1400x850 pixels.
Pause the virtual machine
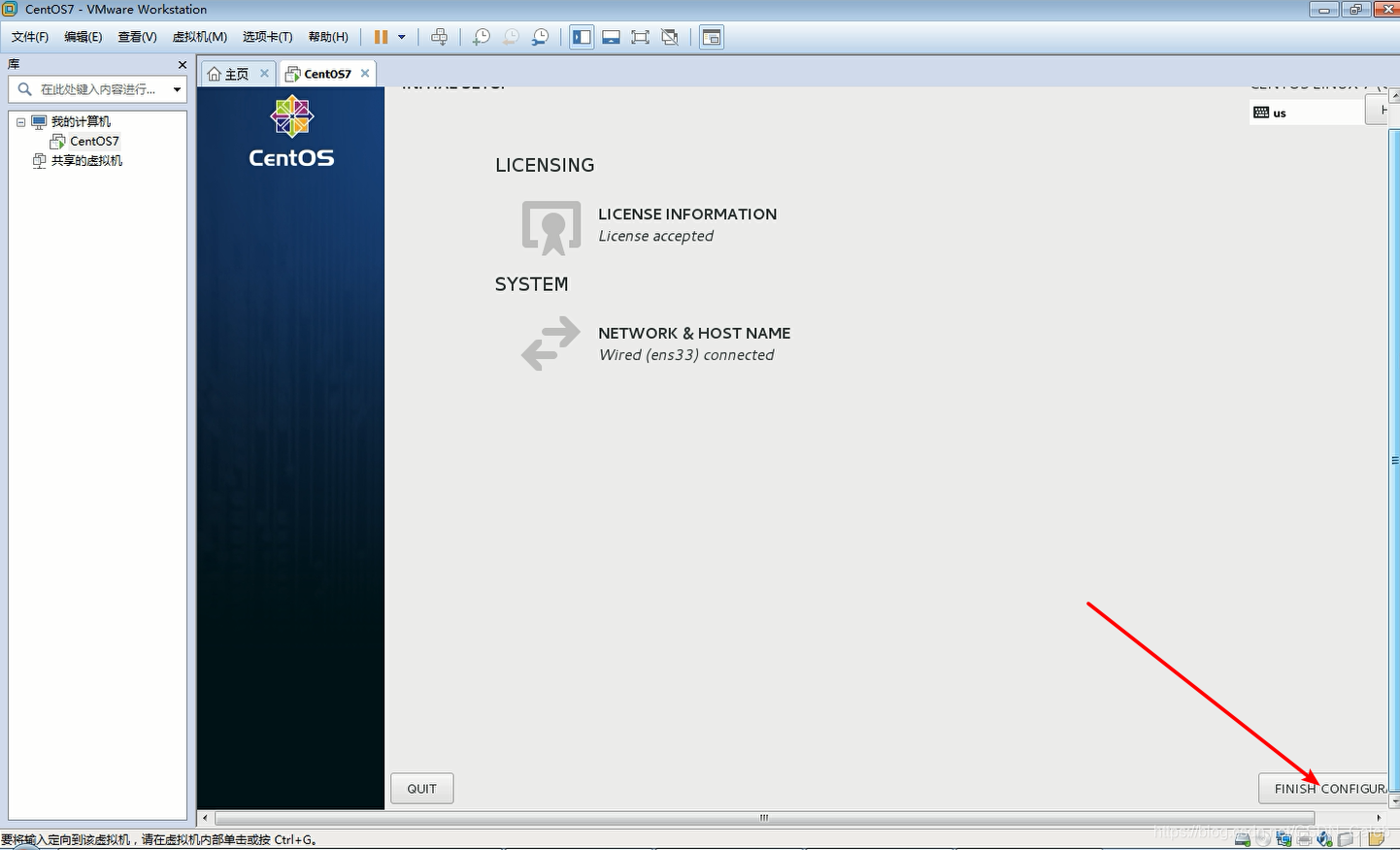[x=381, y=37]
